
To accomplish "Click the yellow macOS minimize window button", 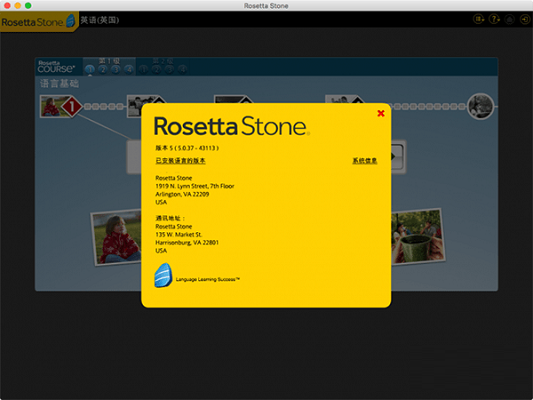I will click(18, 5).
